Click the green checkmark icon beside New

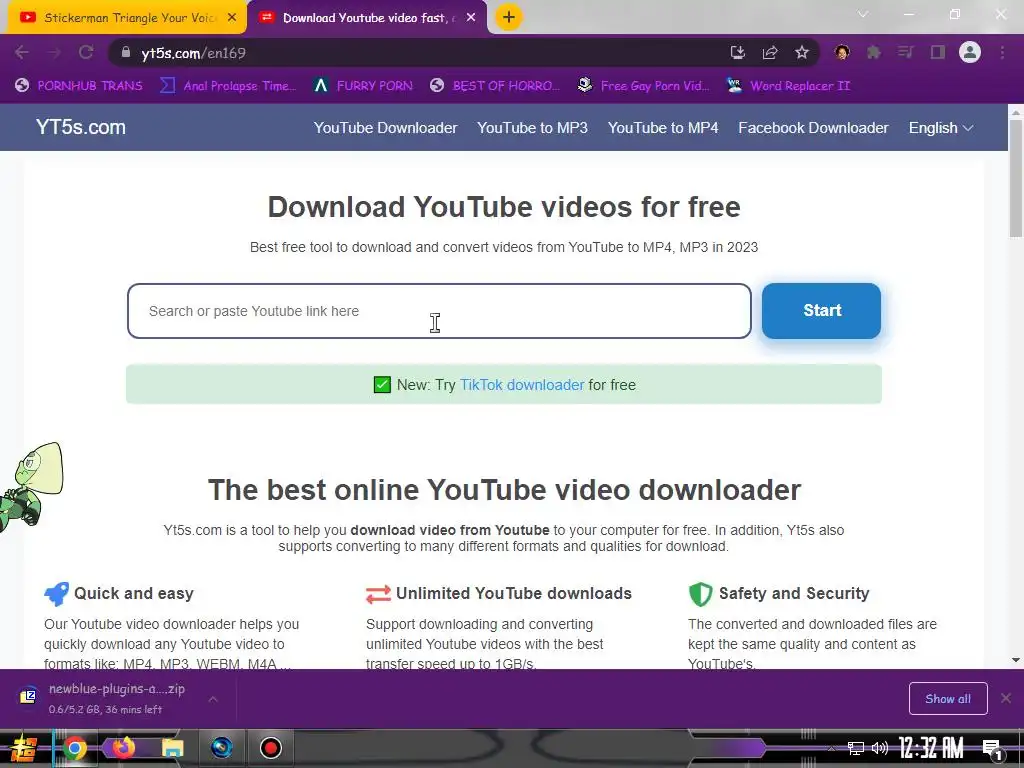(x=382, y=385)
